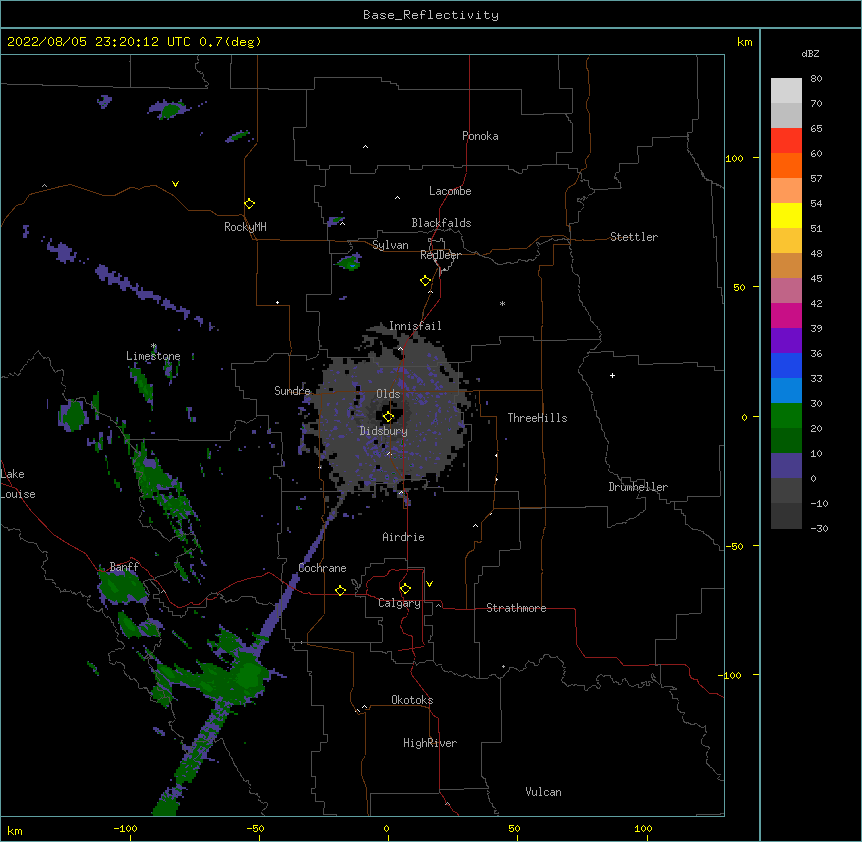Click the 50 tick on the bottom axis

[514, 828]
